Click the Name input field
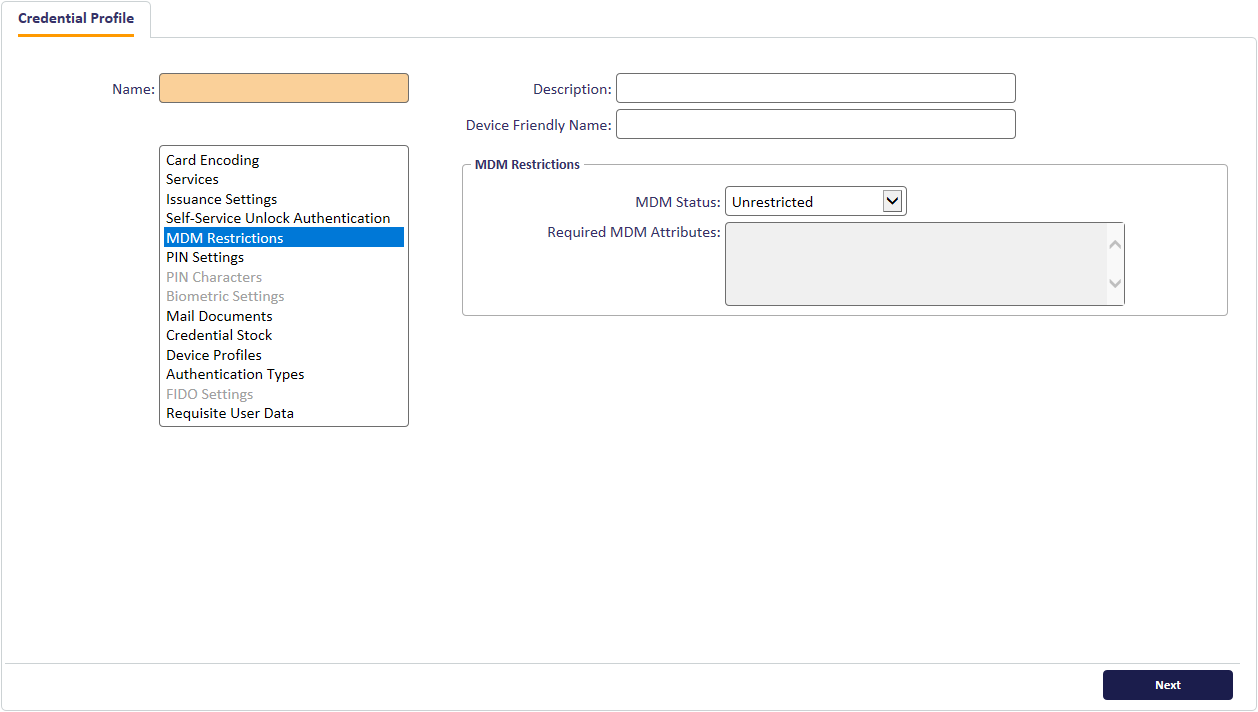 [x=284, y=89]
